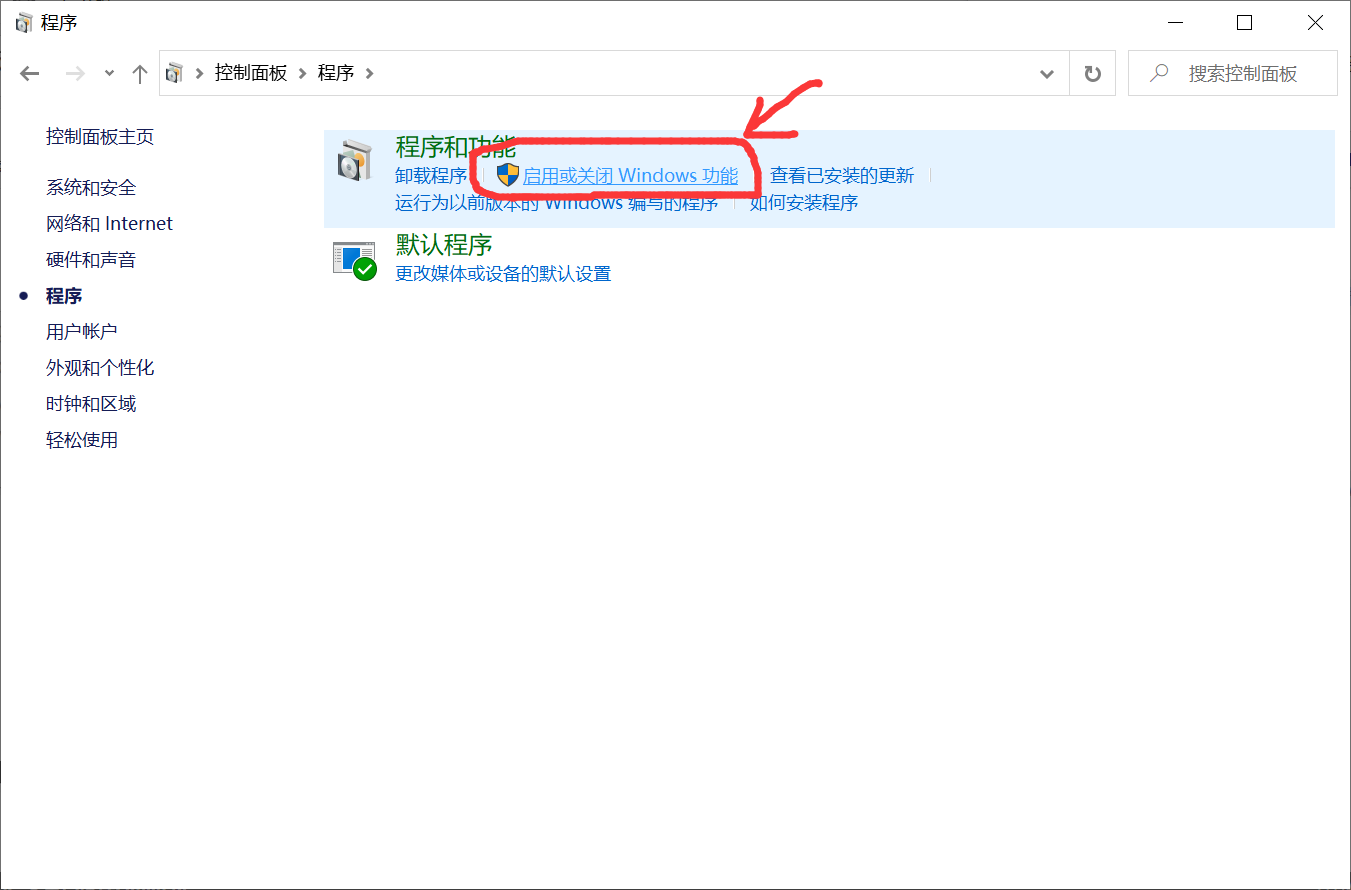The width and height of the screenshot is (1351, 890).
Task: Refresh the Control Panel view
Action: tap(1093, 73)
